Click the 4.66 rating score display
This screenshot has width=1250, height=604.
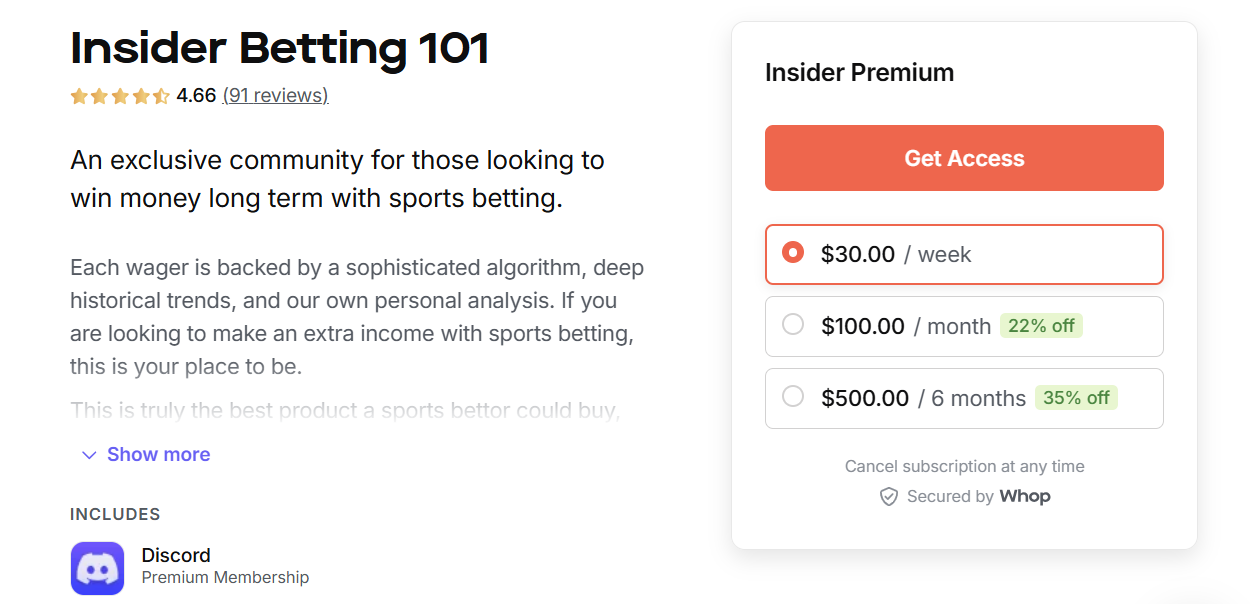[194, 95]
